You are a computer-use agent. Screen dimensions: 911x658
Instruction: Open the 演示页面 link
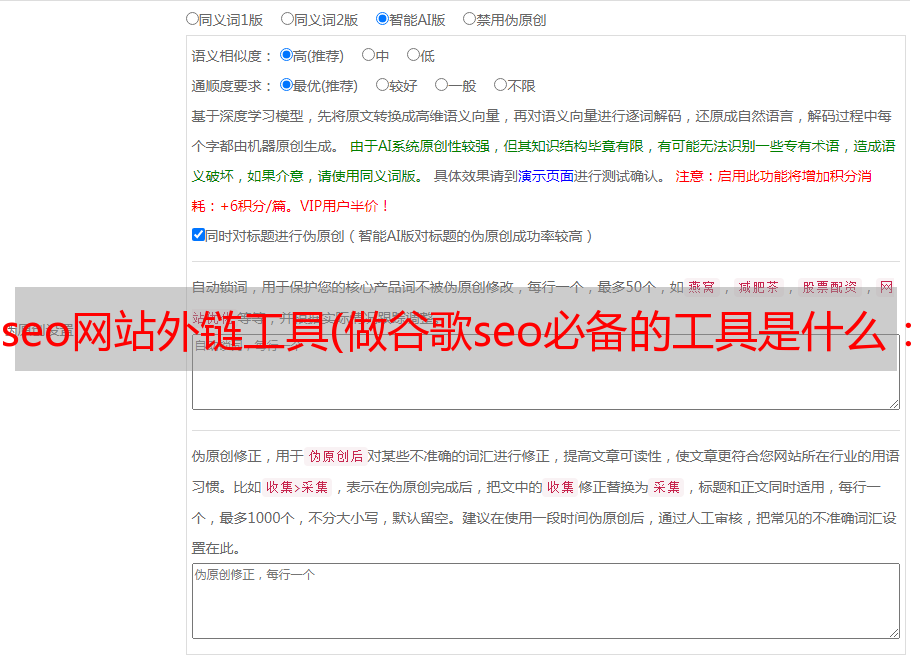[546, 176]
